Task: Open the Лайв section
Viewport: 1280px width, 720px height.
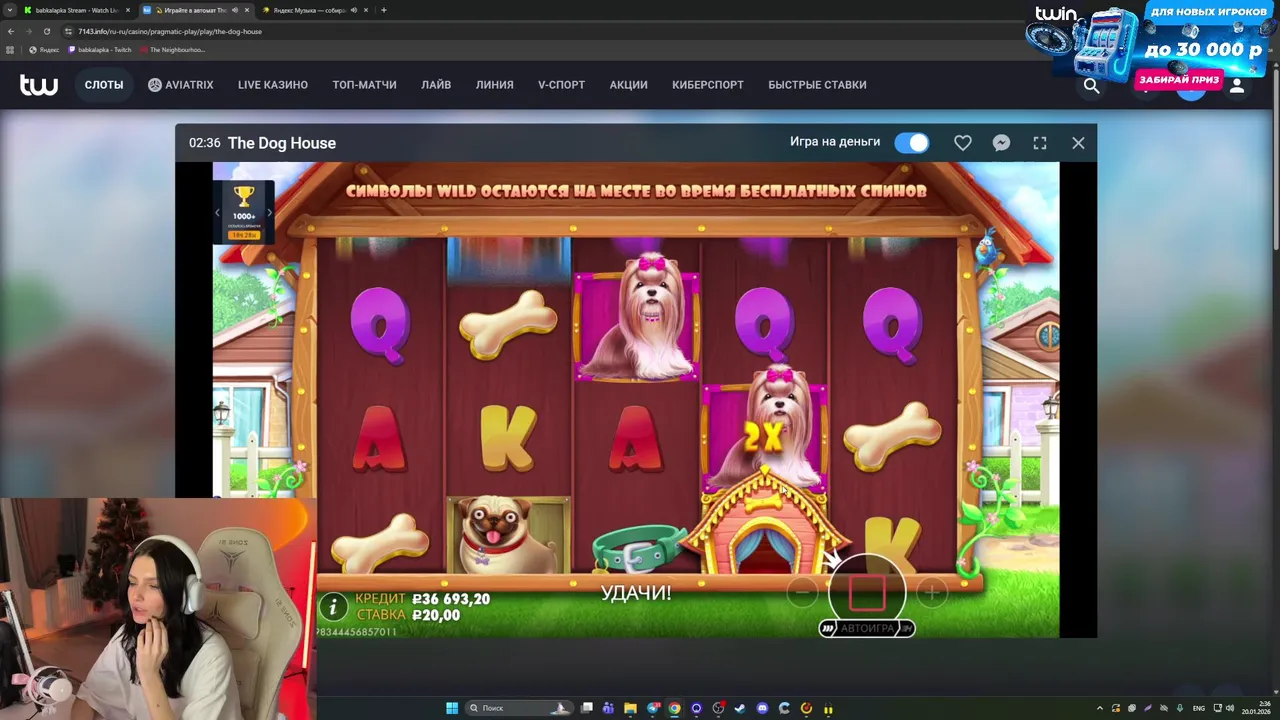Action: pos(436,85)
